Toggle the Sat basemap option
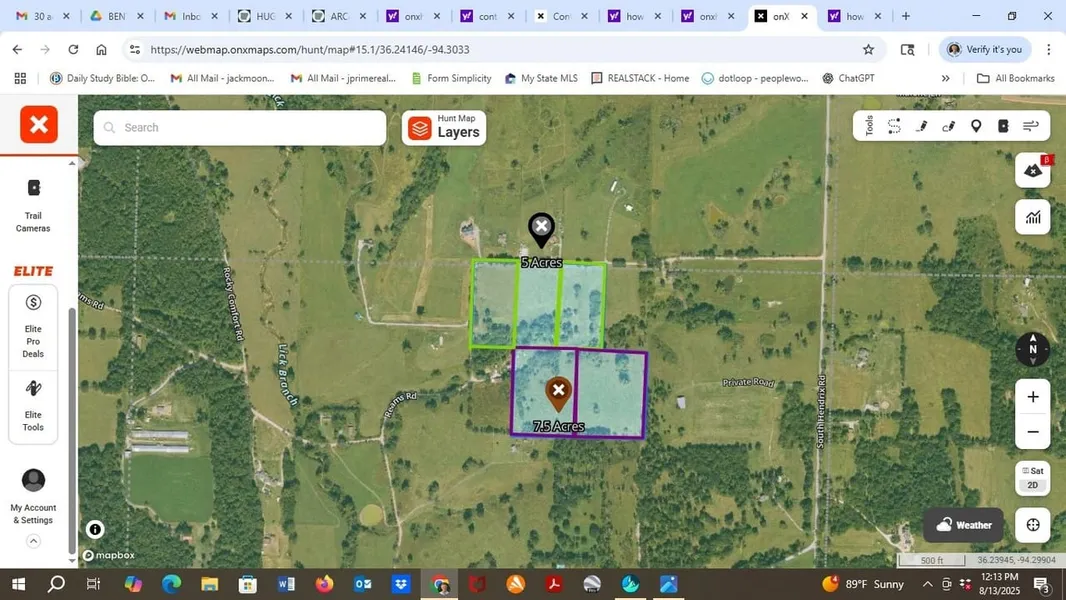 [1033, 471]
